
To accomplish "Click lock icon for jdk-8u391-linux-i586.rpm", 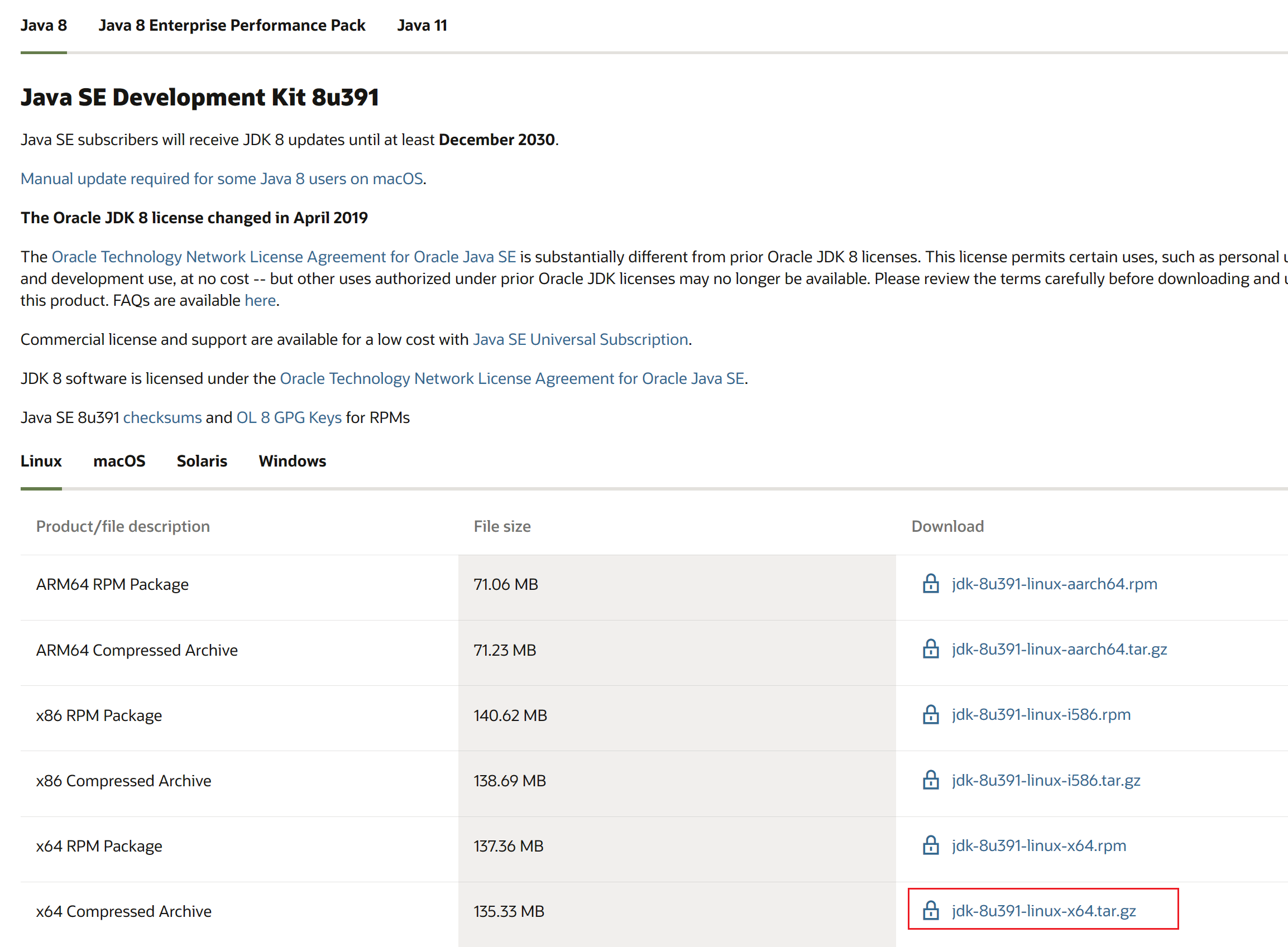I will 930,714.
